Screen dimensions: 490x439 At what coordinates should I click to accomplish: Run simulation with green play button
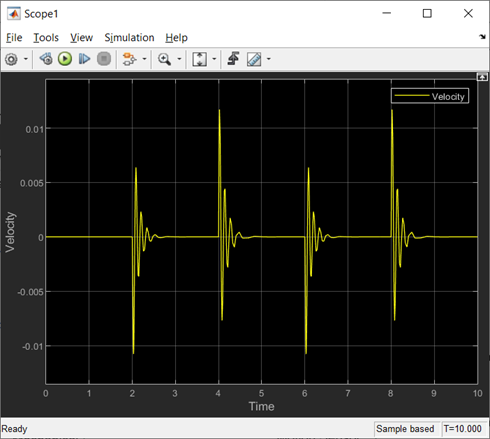click(x=65, y=59)
